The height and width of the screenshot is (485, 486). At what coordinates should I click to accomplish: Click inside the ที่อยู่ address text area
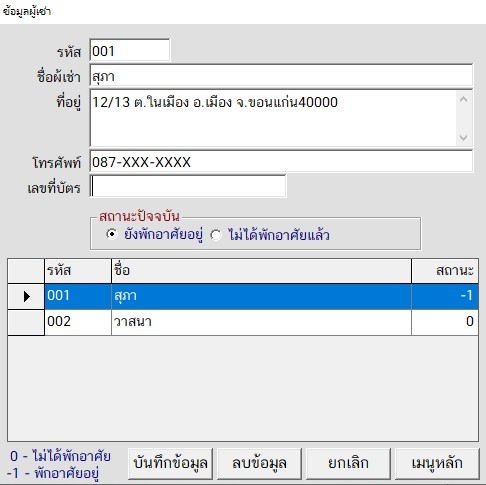[273, 118]
